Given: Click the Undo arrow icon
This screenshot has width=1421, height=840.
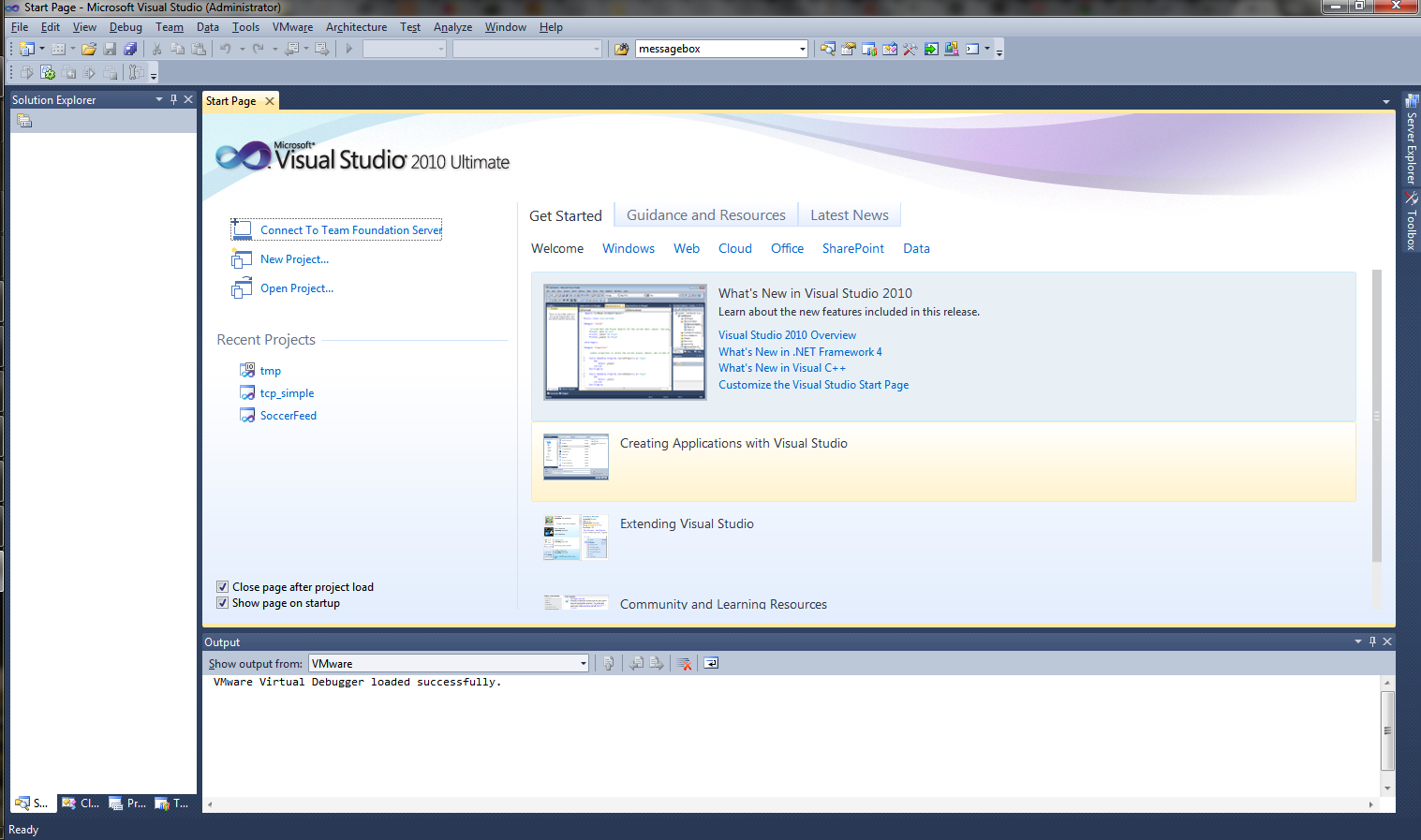Looking at the screenshot, I should click(226, 49).
